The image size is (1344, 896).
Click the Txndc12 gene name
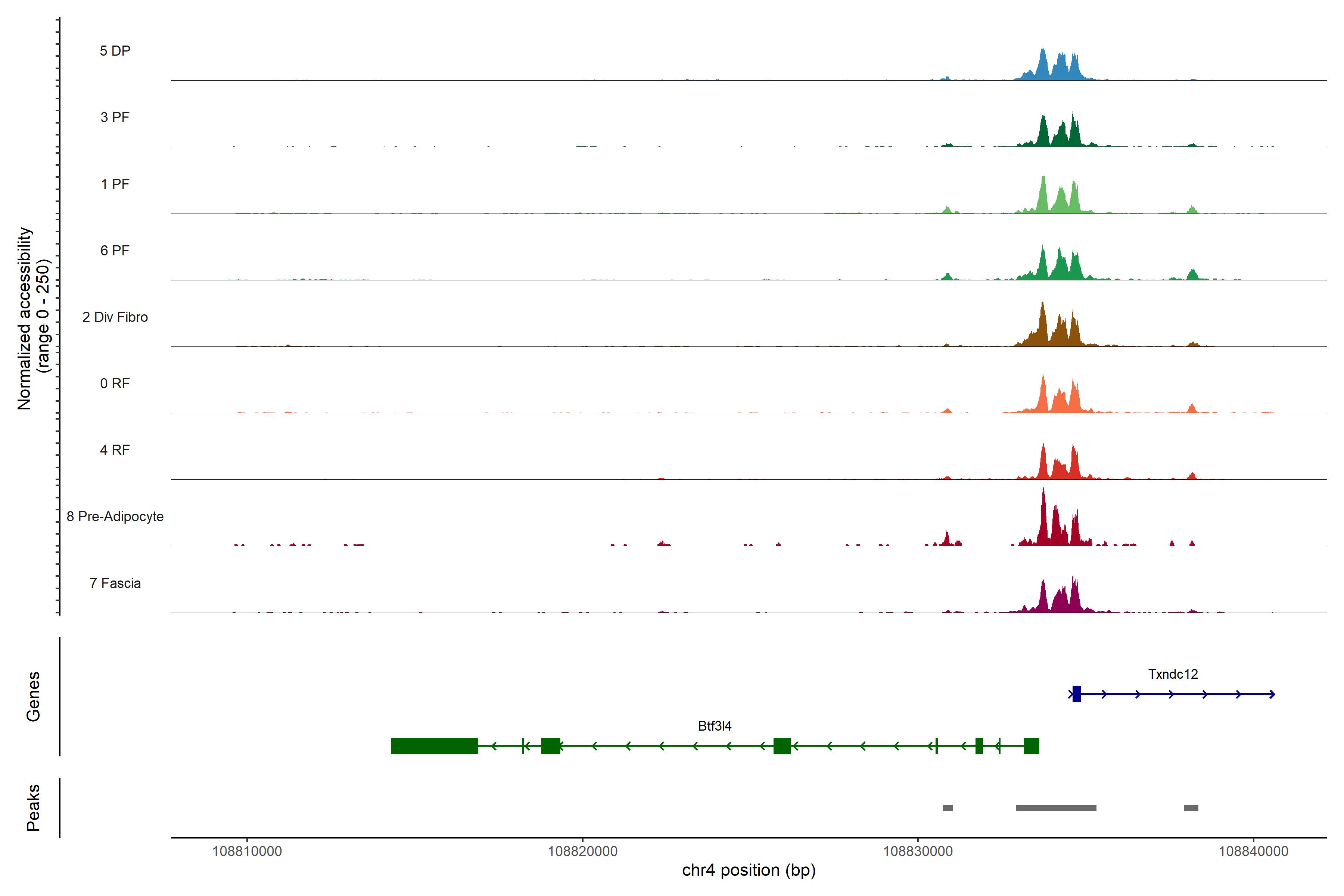(x=1173, y=674)
